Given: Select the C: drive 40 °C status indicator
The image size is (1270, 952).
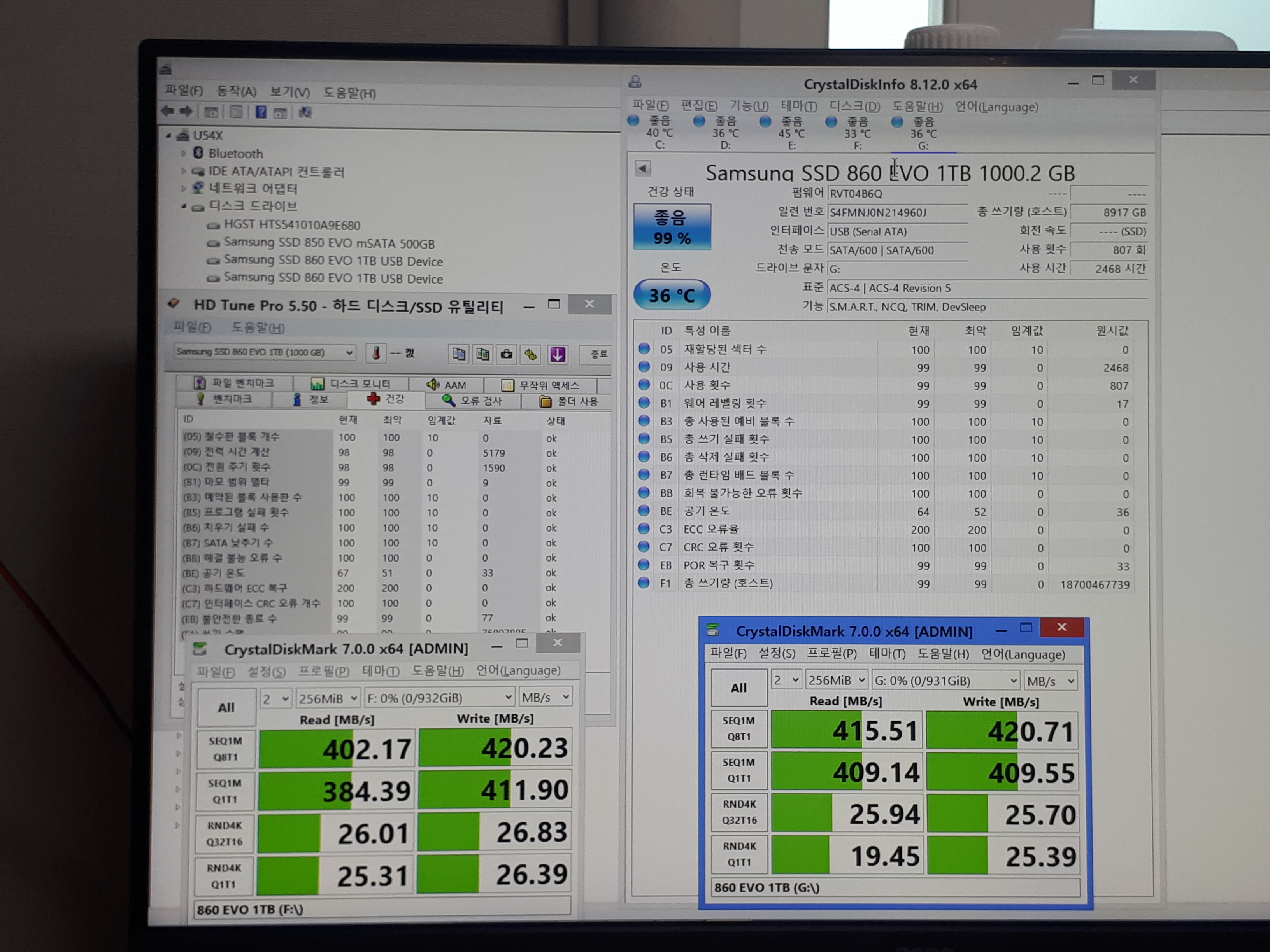Looking at the screenshot, I should (x=652, y=132).
